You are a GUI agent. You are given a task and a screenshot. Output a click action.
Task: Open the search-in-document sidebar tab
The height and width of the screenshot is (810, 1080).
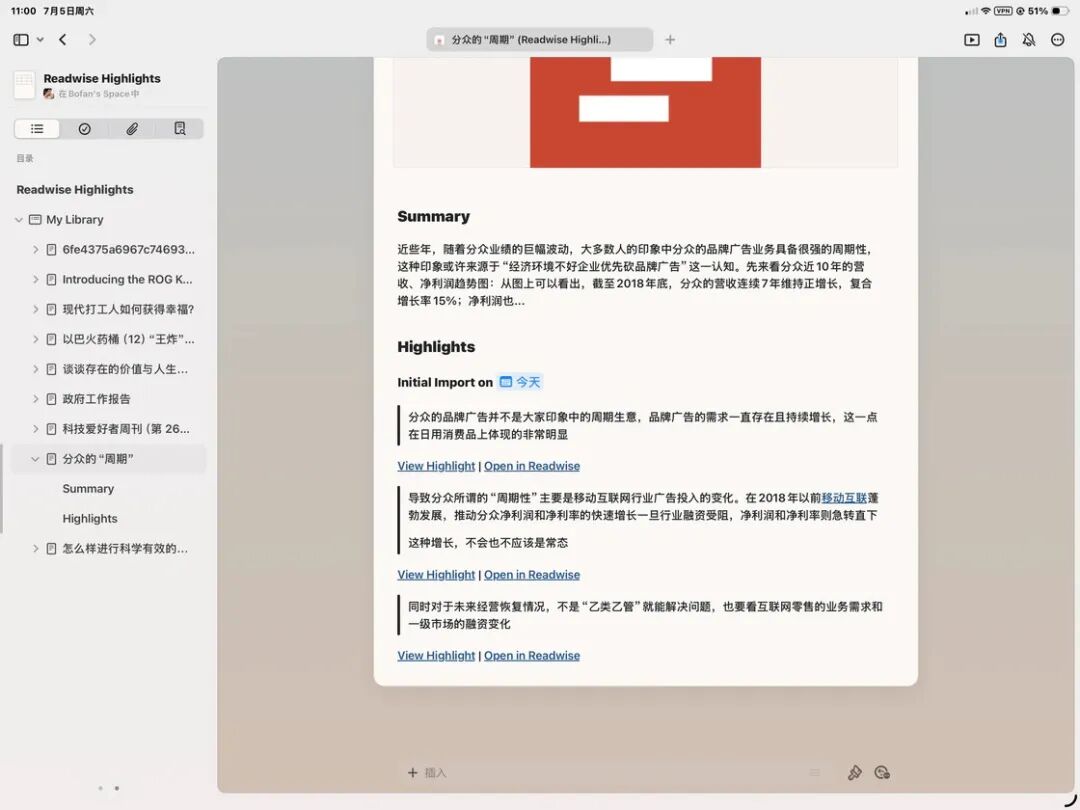pyautogui.click(x=180, y=129)
